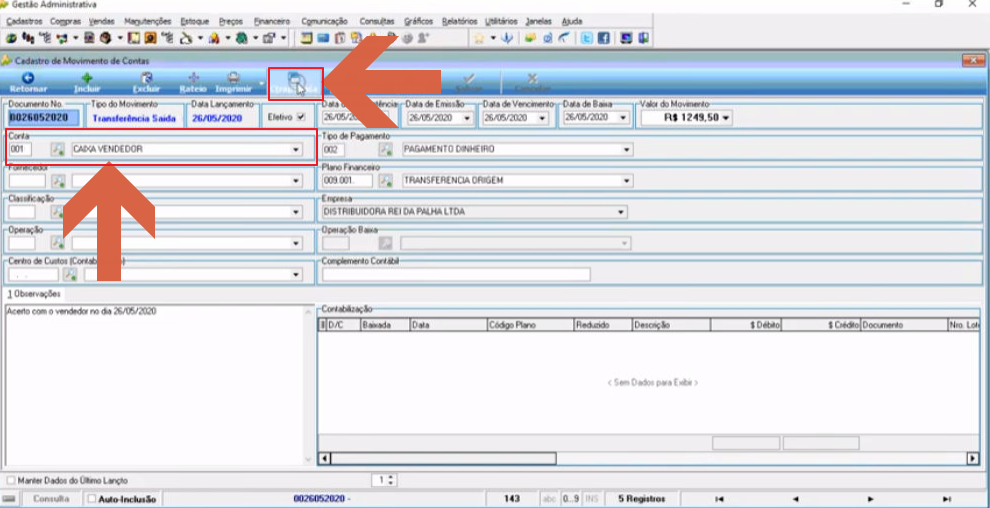
Task: Expand the PAGAMENTO DINHEIRO dropdown
Action: (x=626, y=150)
